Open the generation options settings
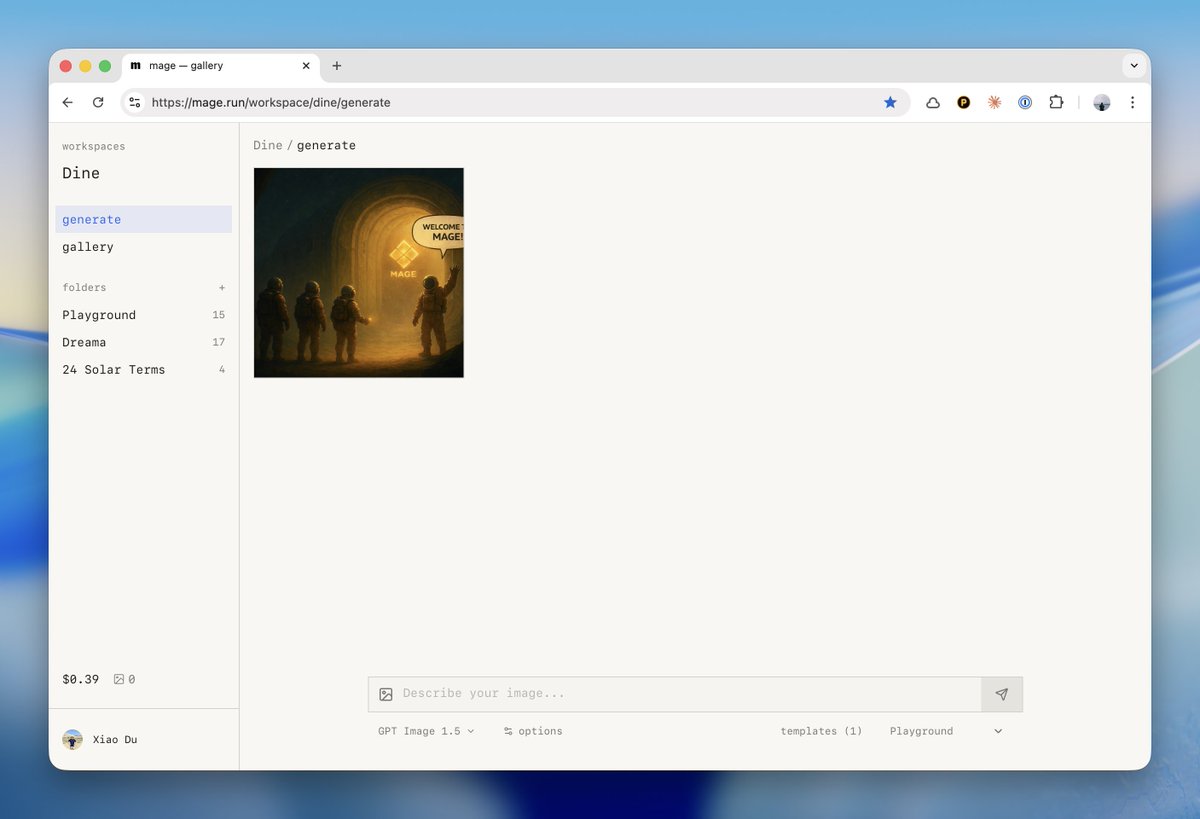 (533, 731)
